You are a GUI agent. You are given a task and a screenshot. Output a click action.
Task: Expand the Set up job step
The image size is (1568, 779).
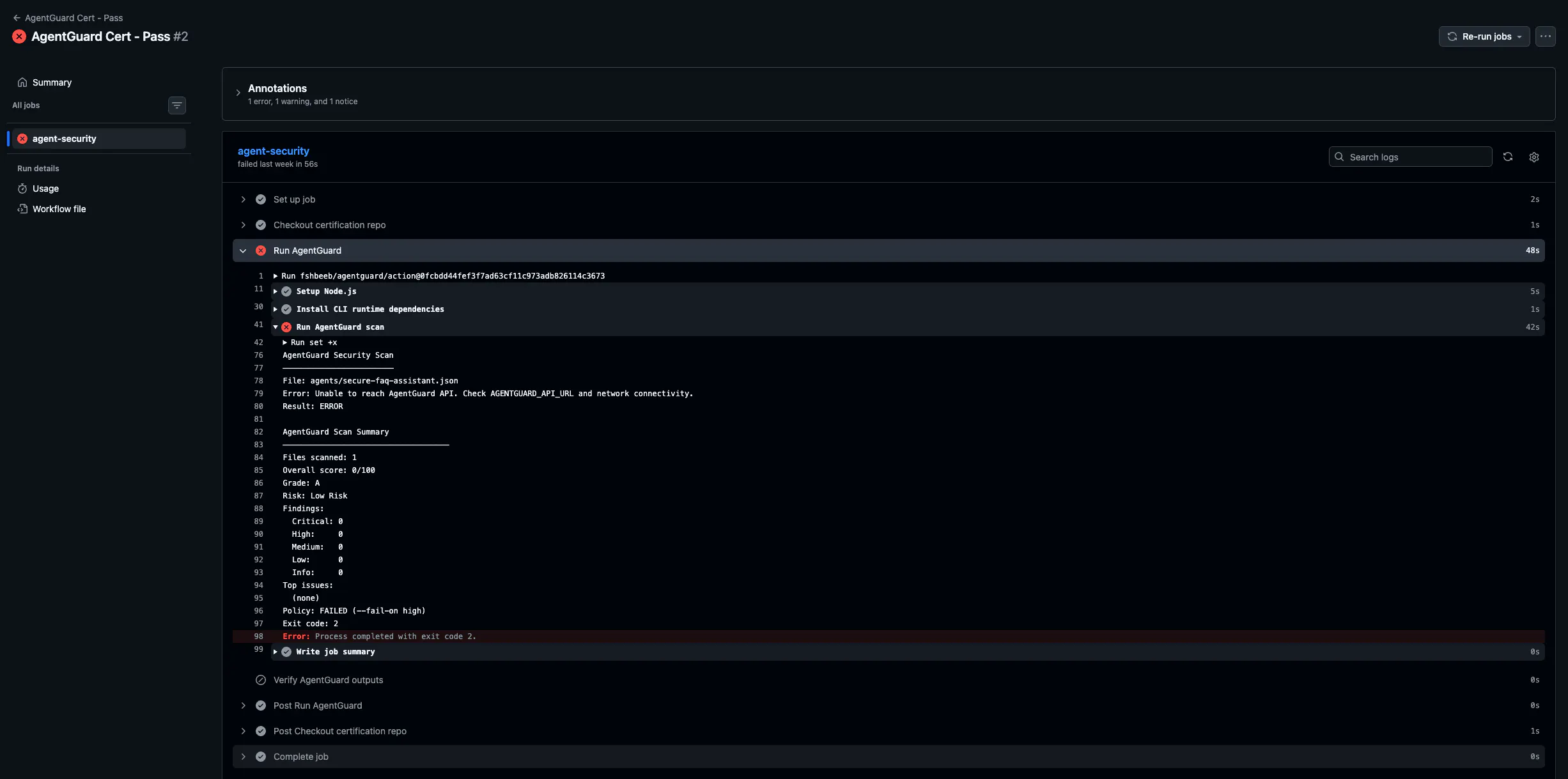[243, 199]
